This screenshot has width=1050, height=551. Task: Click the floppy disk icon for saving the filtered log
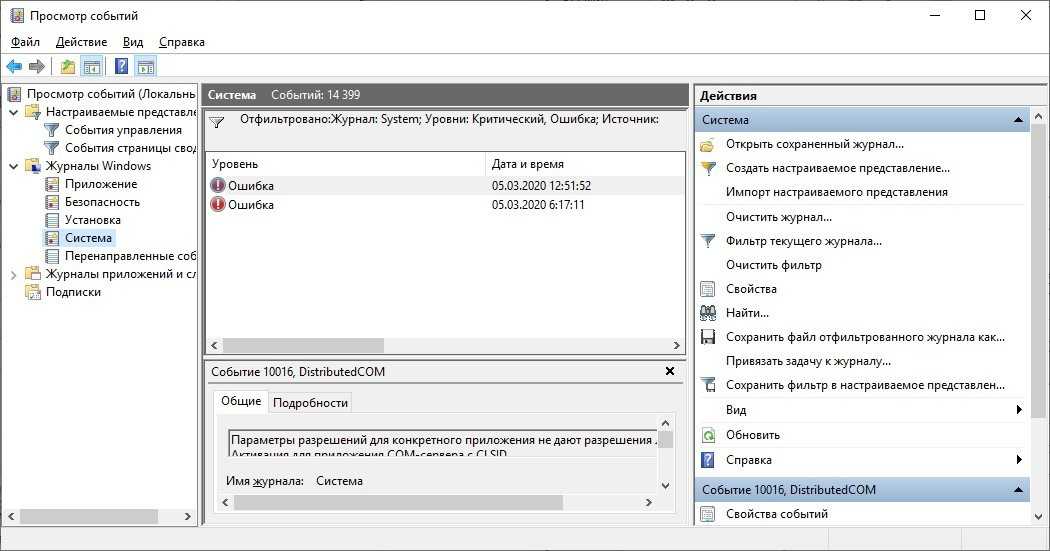(x=708, y=337)
